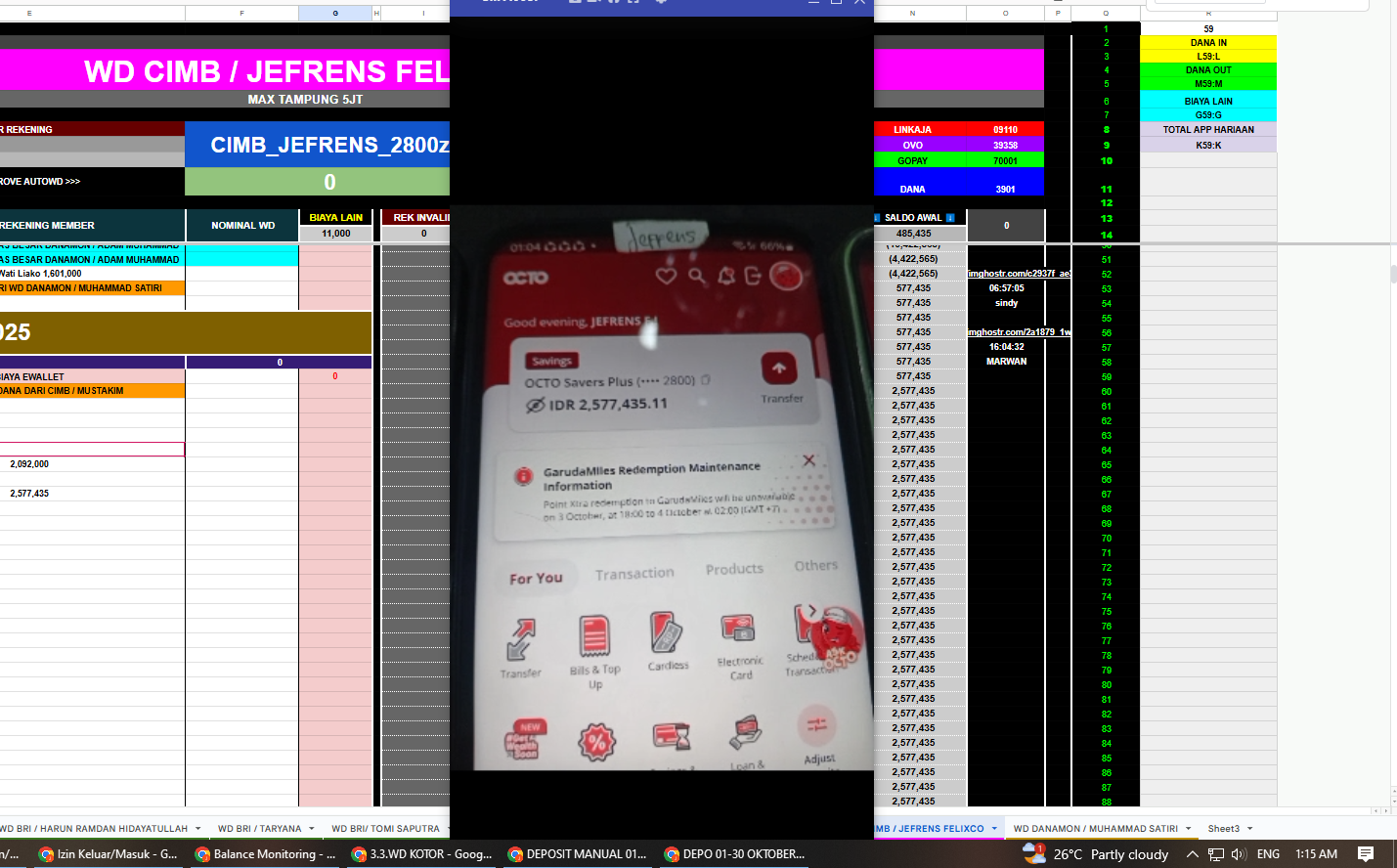Tap the logout icon in the OCTO app header
The width and height of the screenshot is (1397, 868).
pos(753,277)
